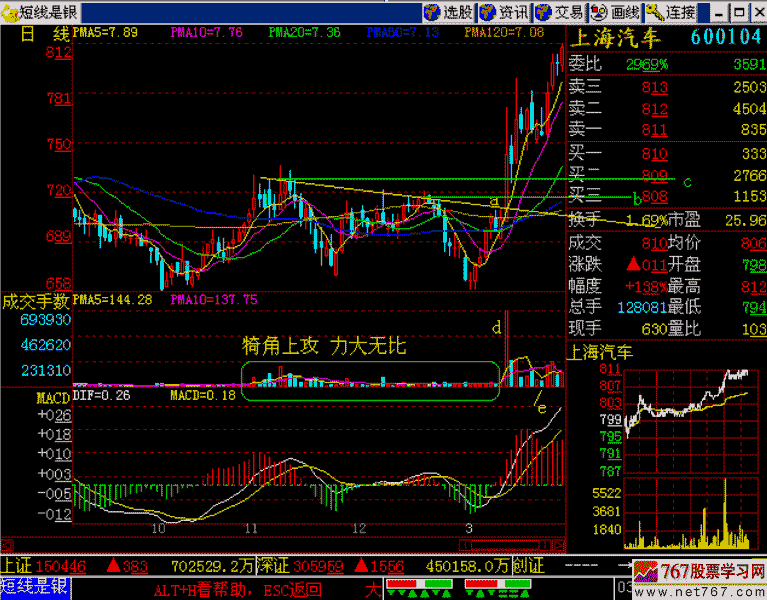Click the 767股票学习网 logo

click(698, 578)
